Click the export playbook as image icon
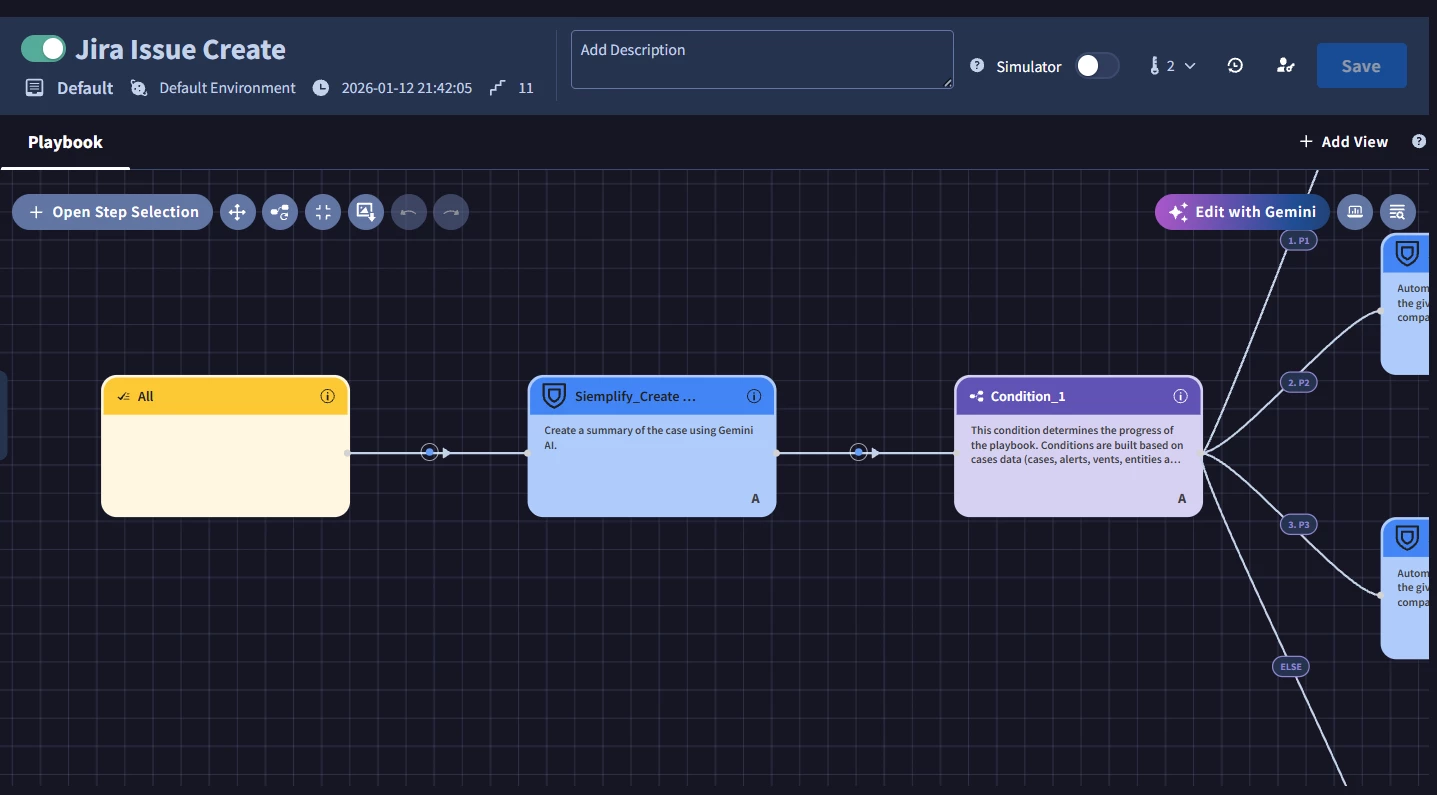Viewport: 1437px width, 795px height. (x=366, y=212)
